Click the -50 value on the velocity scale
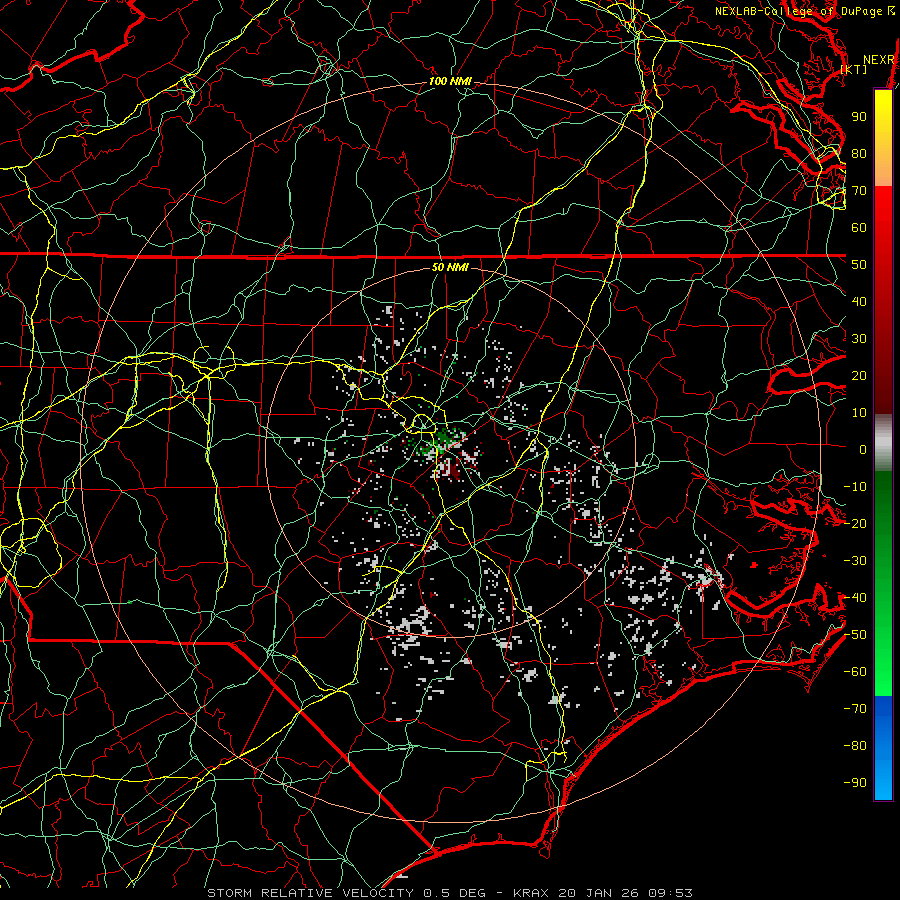 click(x=855, y=635)
